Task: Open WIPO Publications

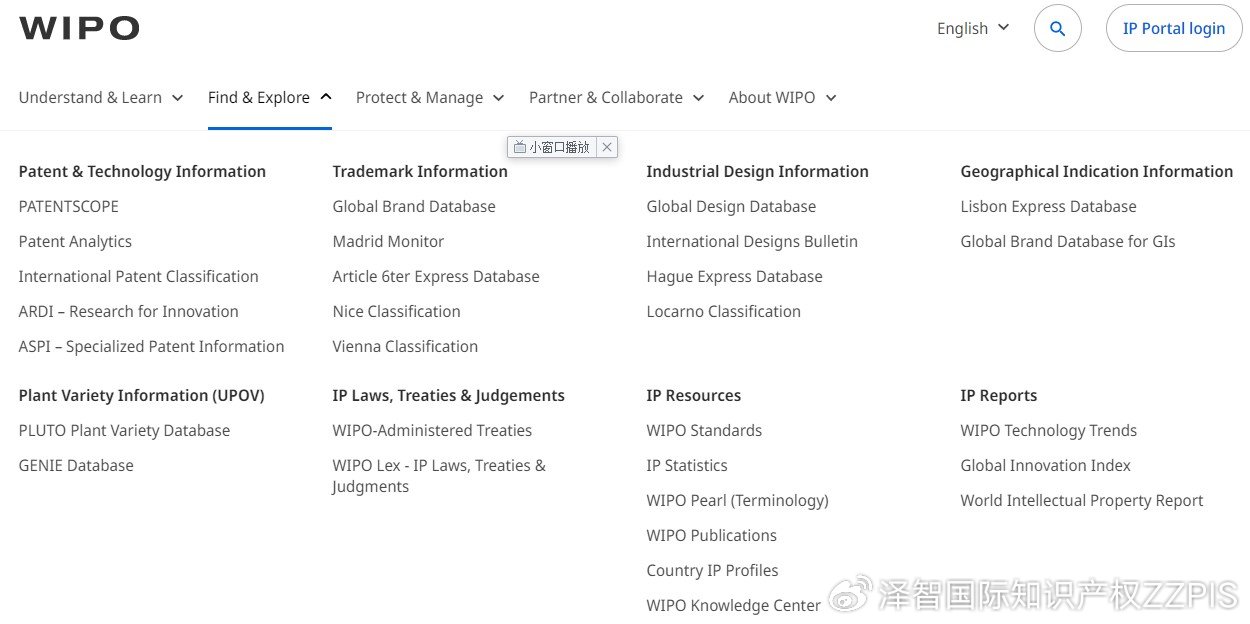Action: [x=712, y=535]
